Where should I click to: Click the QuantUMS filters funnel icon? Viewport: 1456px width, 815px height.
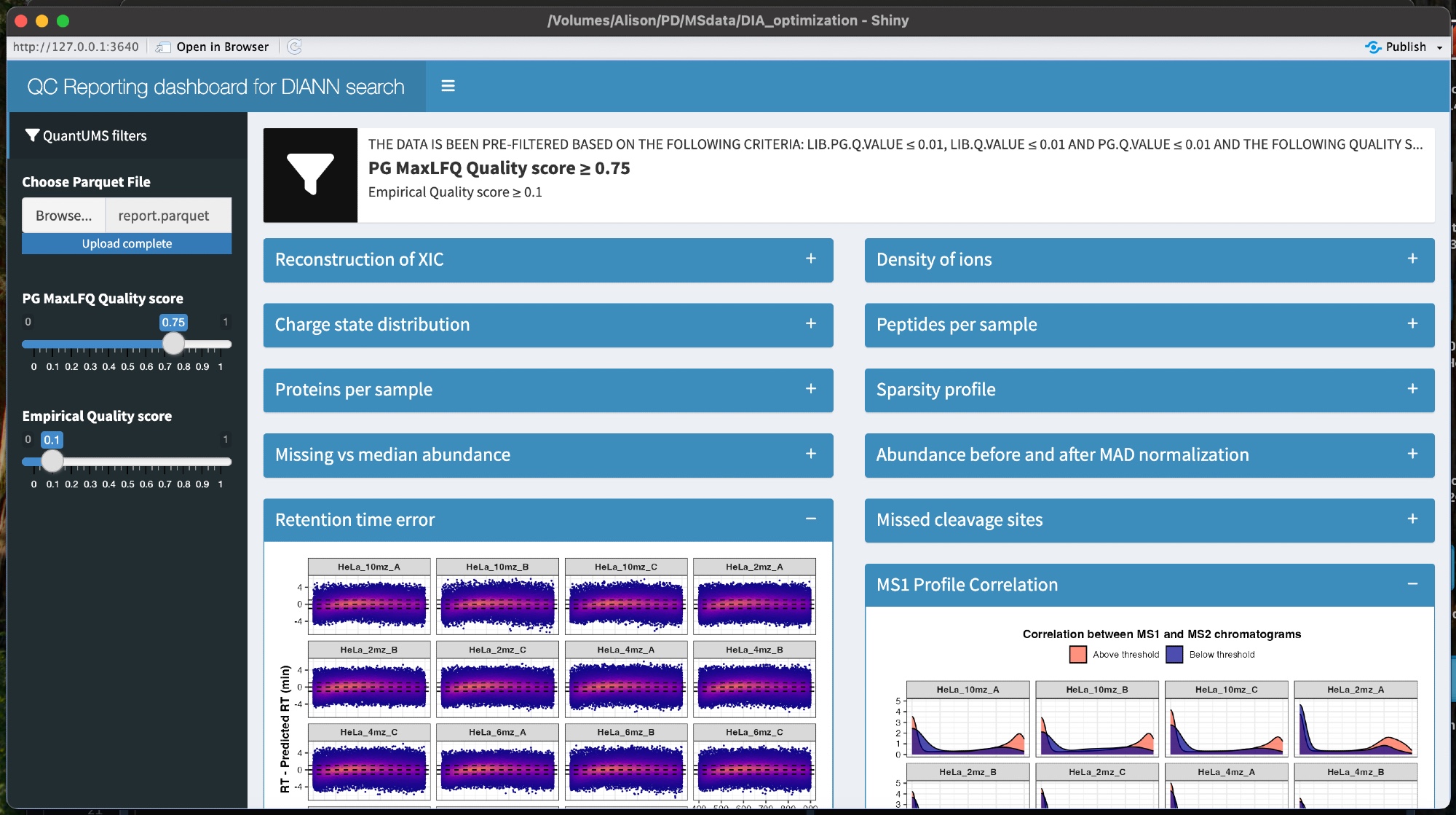pos(32,135)
